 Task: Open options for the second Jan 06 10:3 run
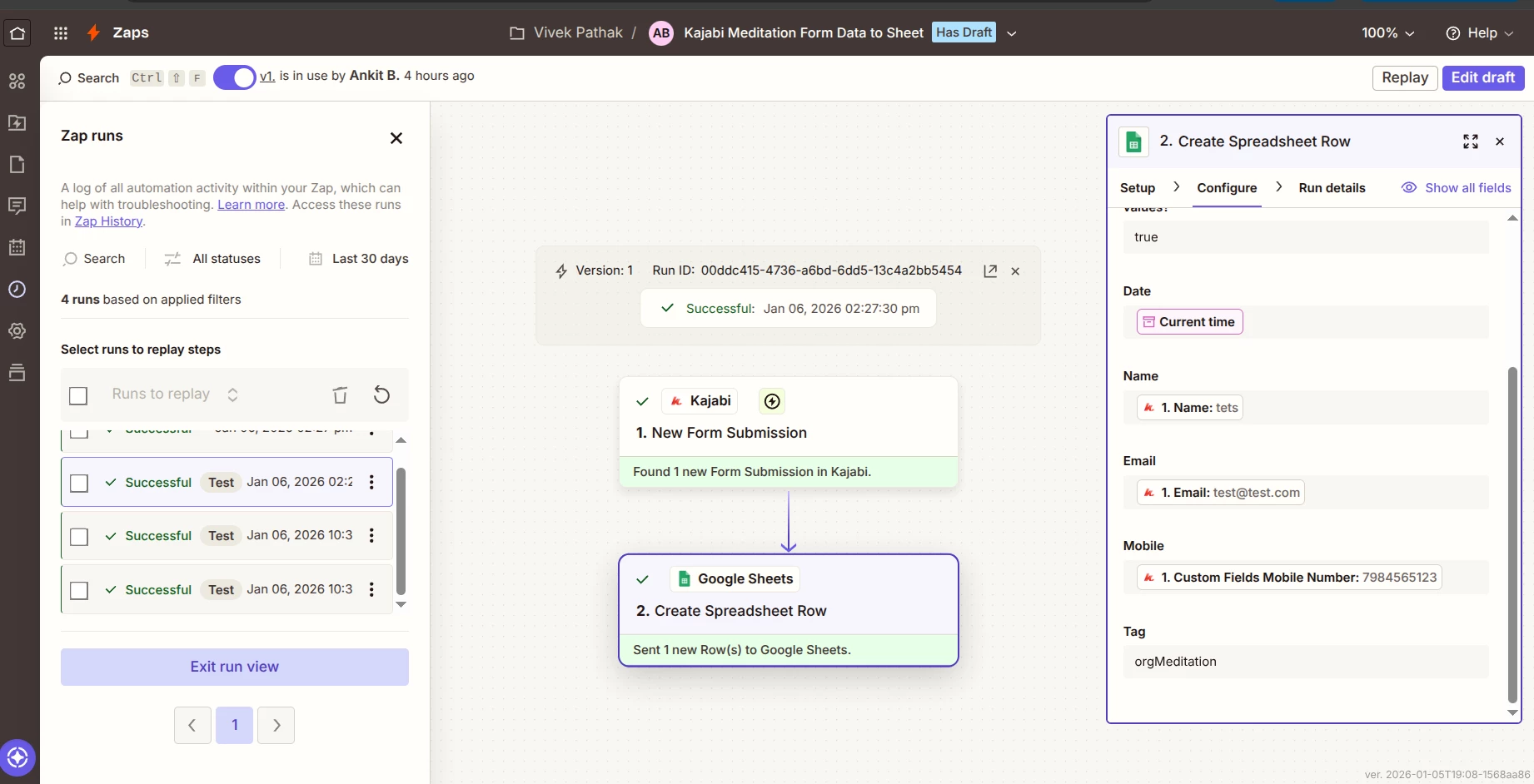point(371,589)
